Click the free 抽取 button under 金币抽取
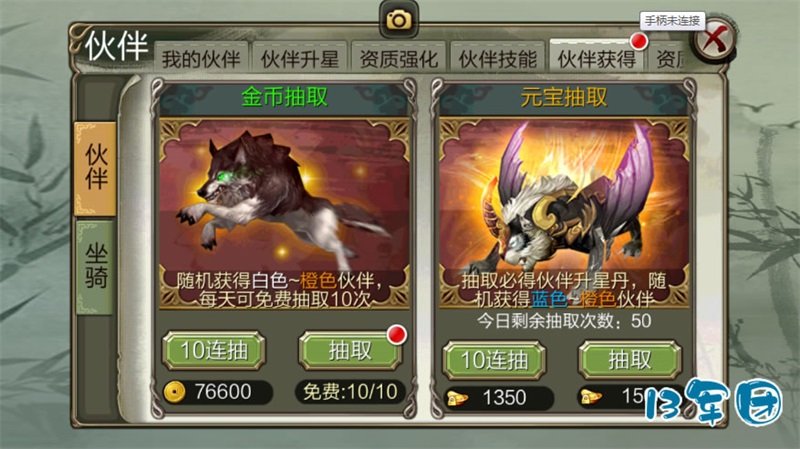Image resolution: width=800 pixels, height=449 pixels. pyautogui.click(x=351, y=351)
